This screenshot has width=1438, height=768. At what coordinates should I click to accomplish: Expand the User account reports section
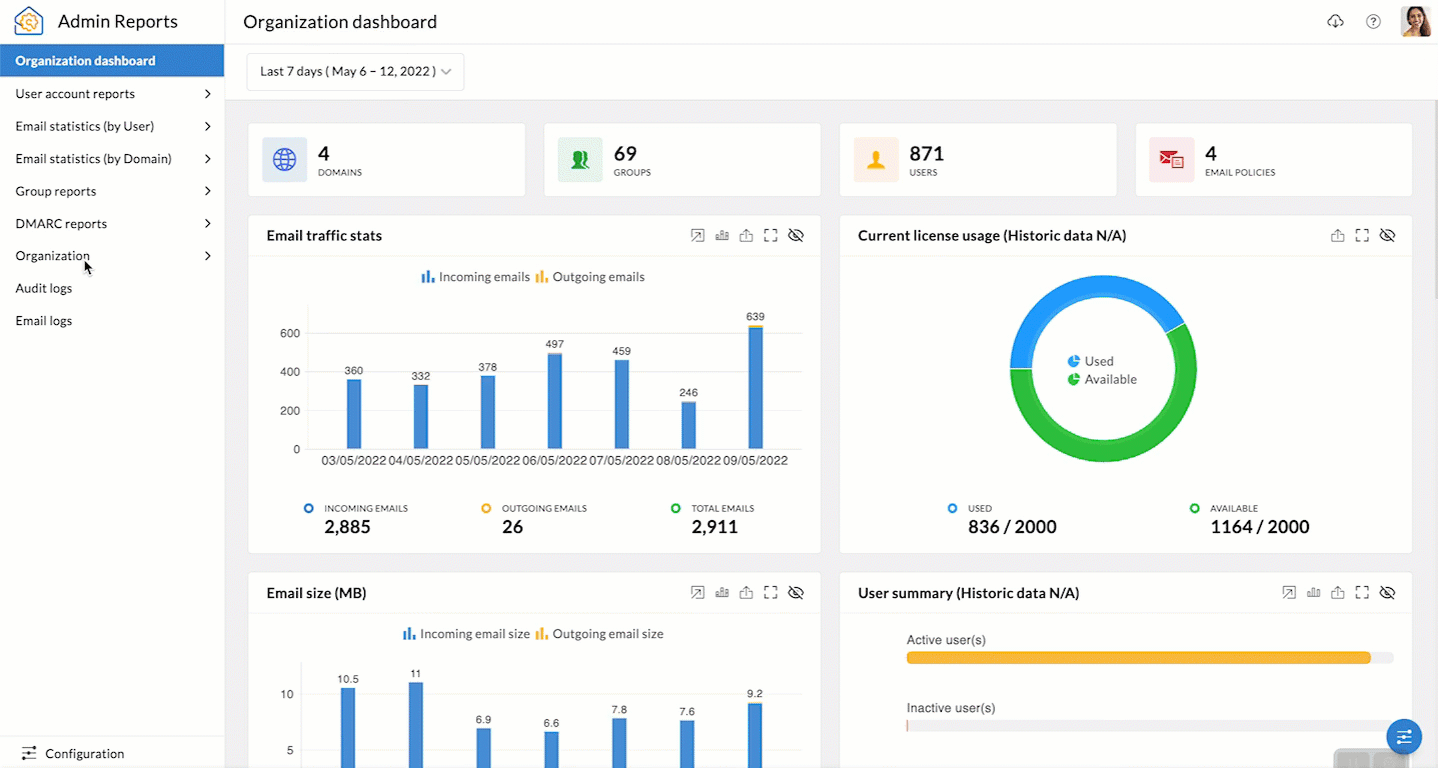pyautogui.click(x=75, y=93)
